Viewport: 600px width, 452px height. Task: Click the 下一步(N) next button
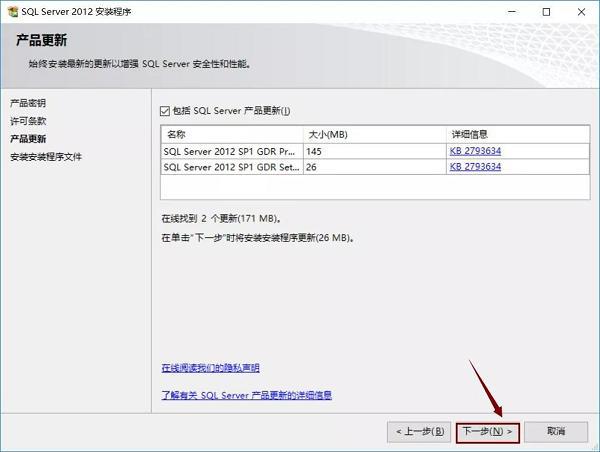[488, 431]
